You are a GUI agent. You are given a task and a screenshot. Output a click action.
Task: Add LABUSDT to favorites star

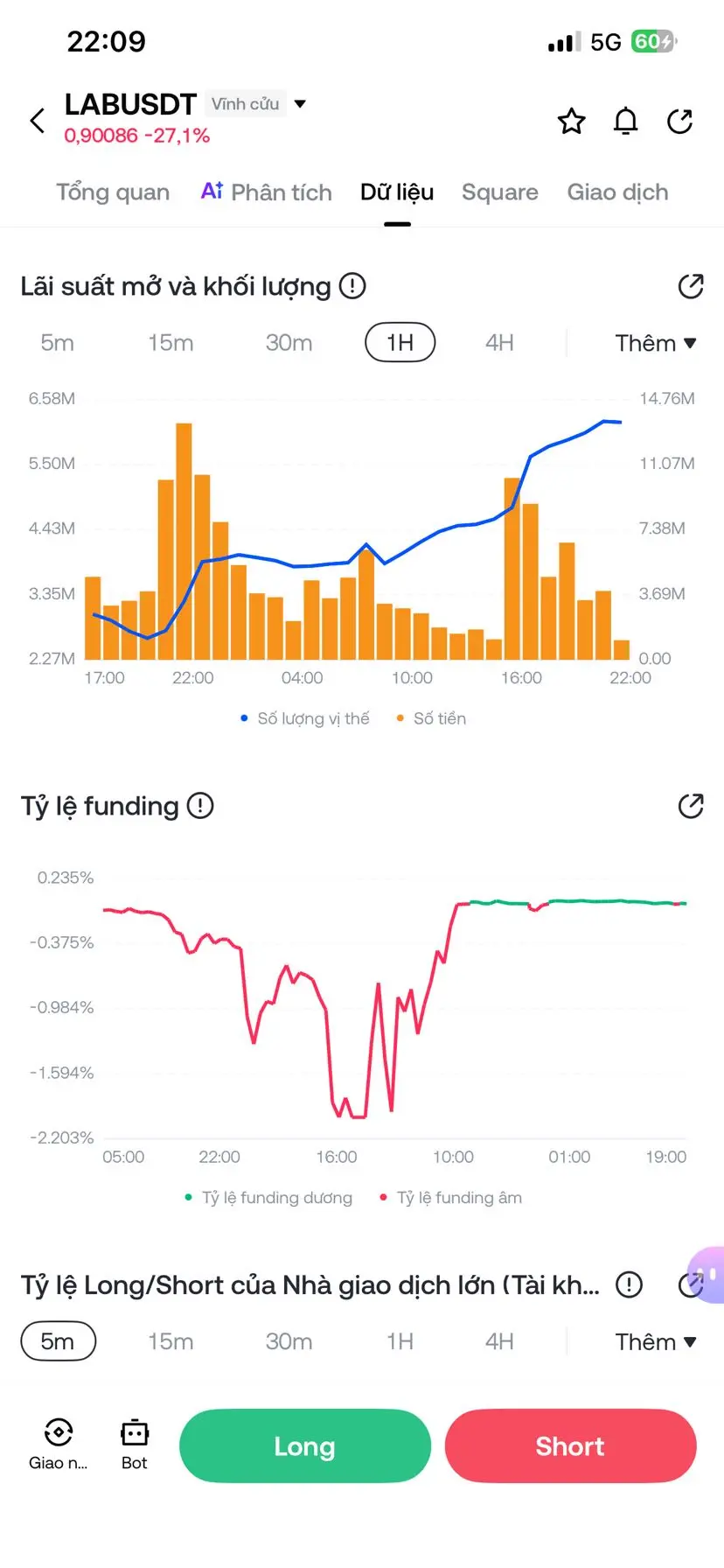coord(571,121)
